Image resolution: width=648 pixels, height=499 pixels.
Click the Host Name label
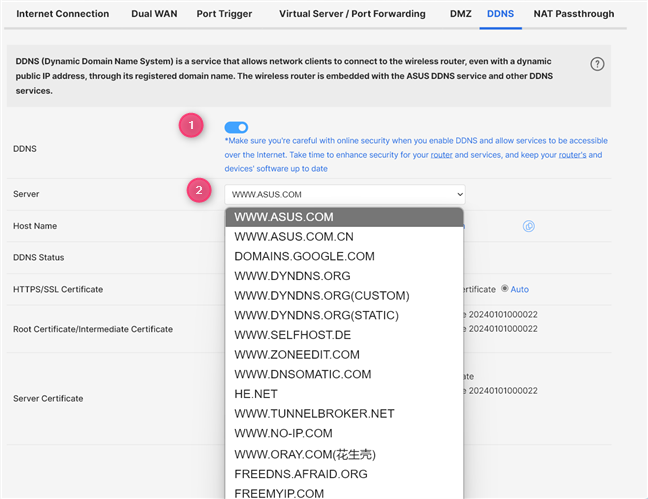coord(35,226)
